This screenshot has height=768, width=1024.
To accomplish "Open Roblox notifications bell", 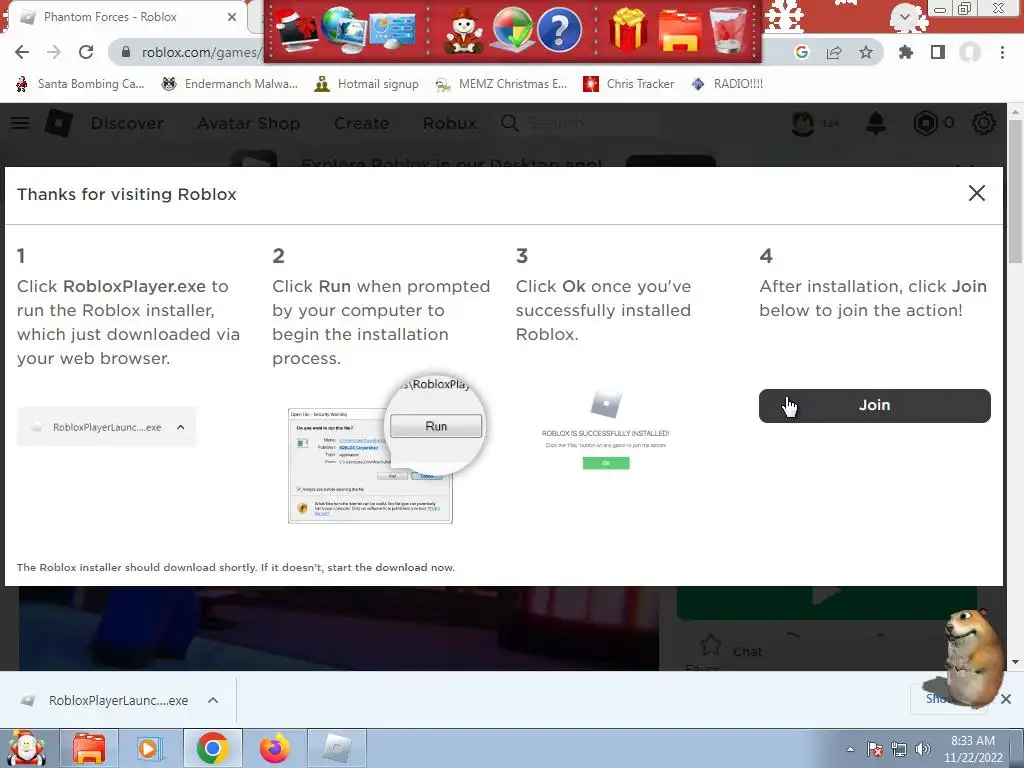I will (876, 123).
